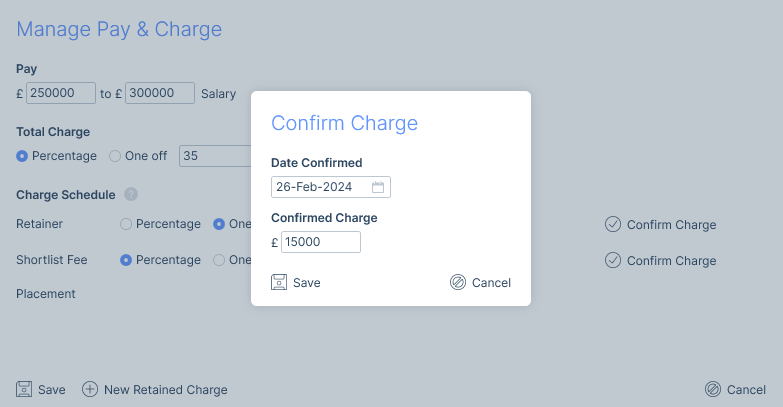Click the Save text in the dialog
The height and width of the screenshot is (407, 783).
click(306, 283)
